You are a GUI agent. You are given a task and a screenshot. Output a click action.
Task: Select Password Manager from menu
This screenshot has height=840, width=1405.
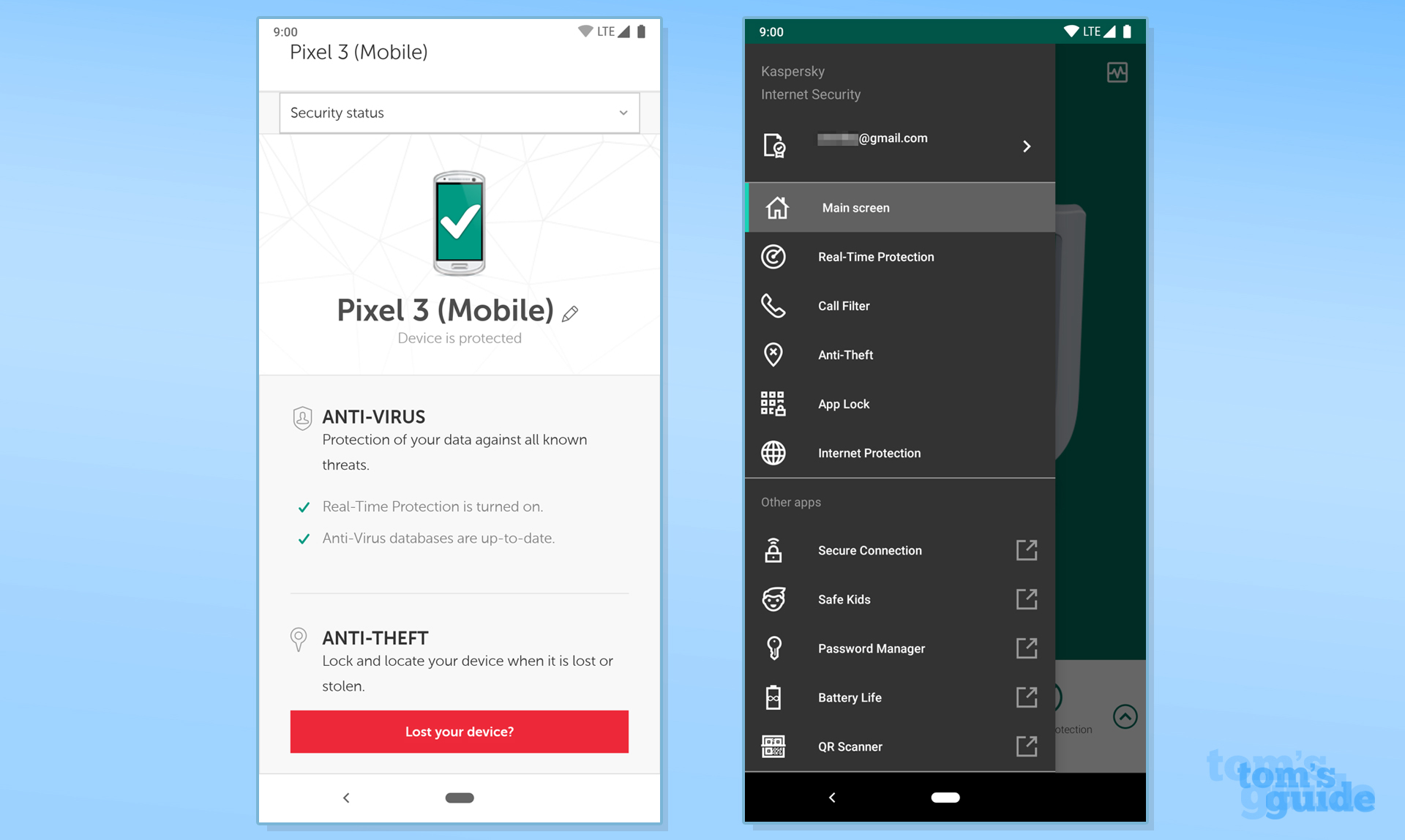871,647
